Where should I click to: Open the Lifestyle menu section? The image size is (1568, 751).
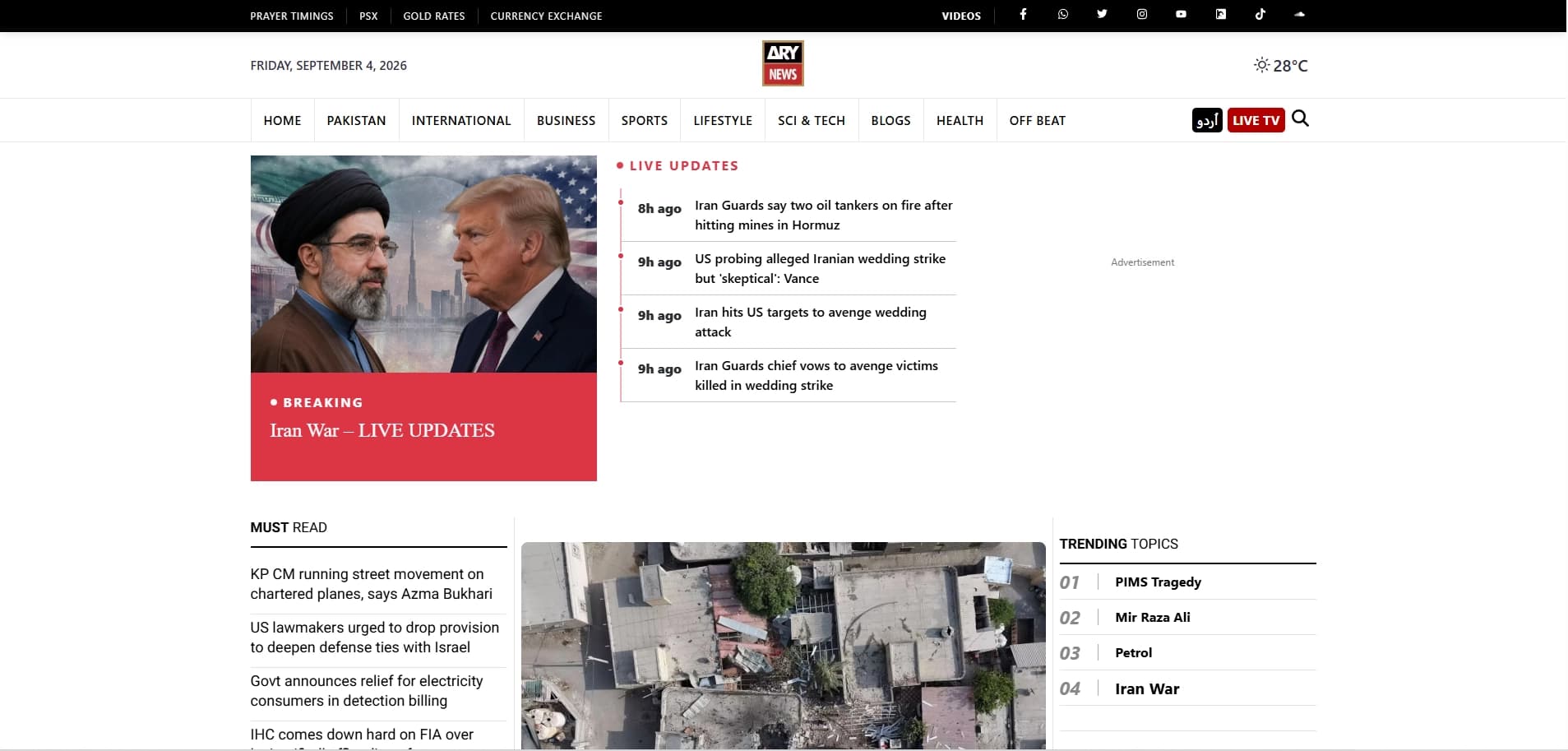pos(723,120)
